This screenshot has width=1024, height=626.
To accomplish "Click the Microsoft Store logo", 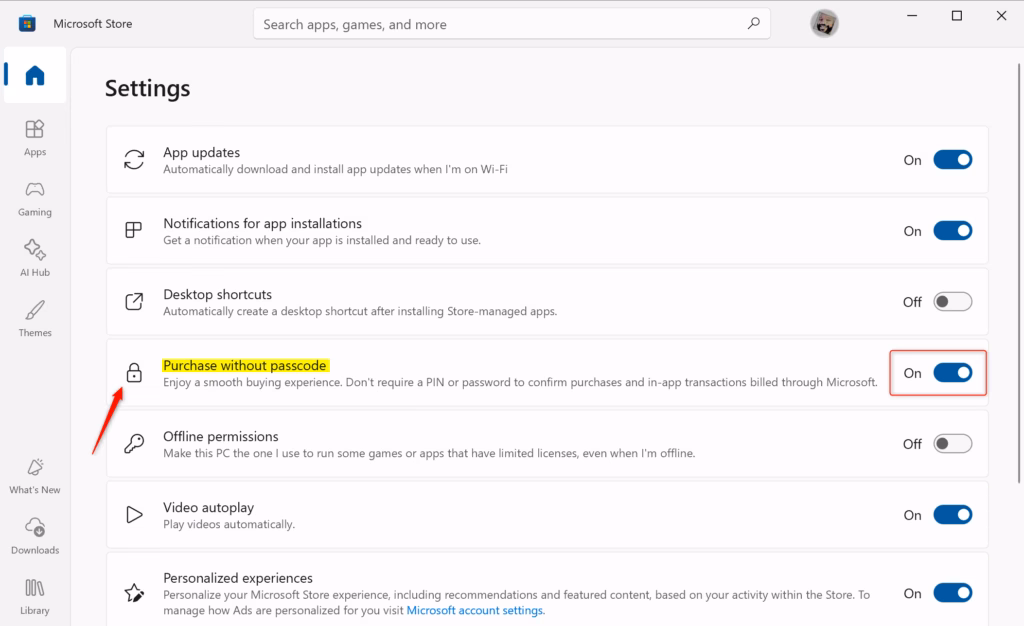I will [x=27, y=22].
